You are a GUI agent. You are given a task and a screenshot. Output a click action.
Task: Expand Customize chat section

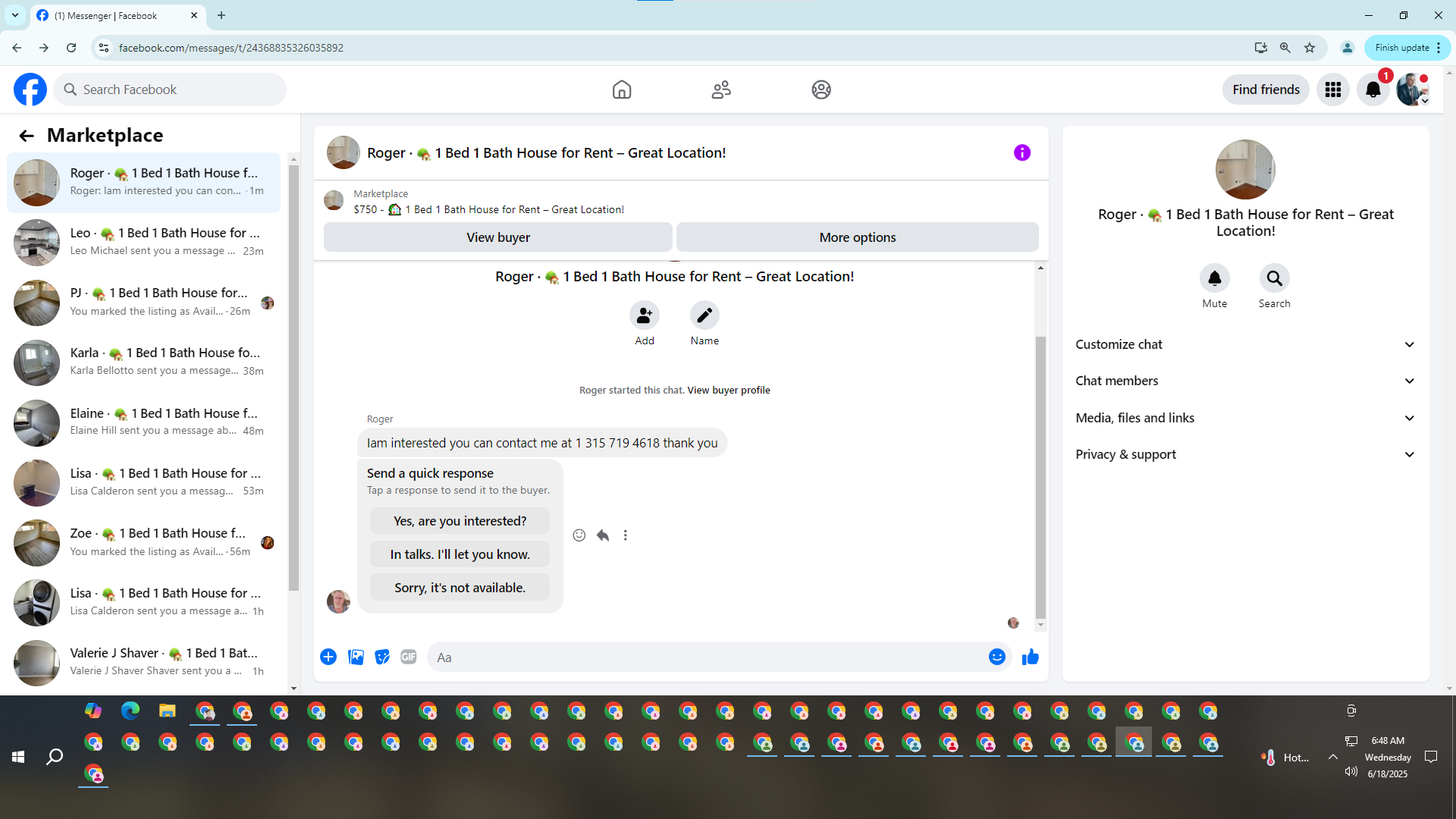[1245, 345]
